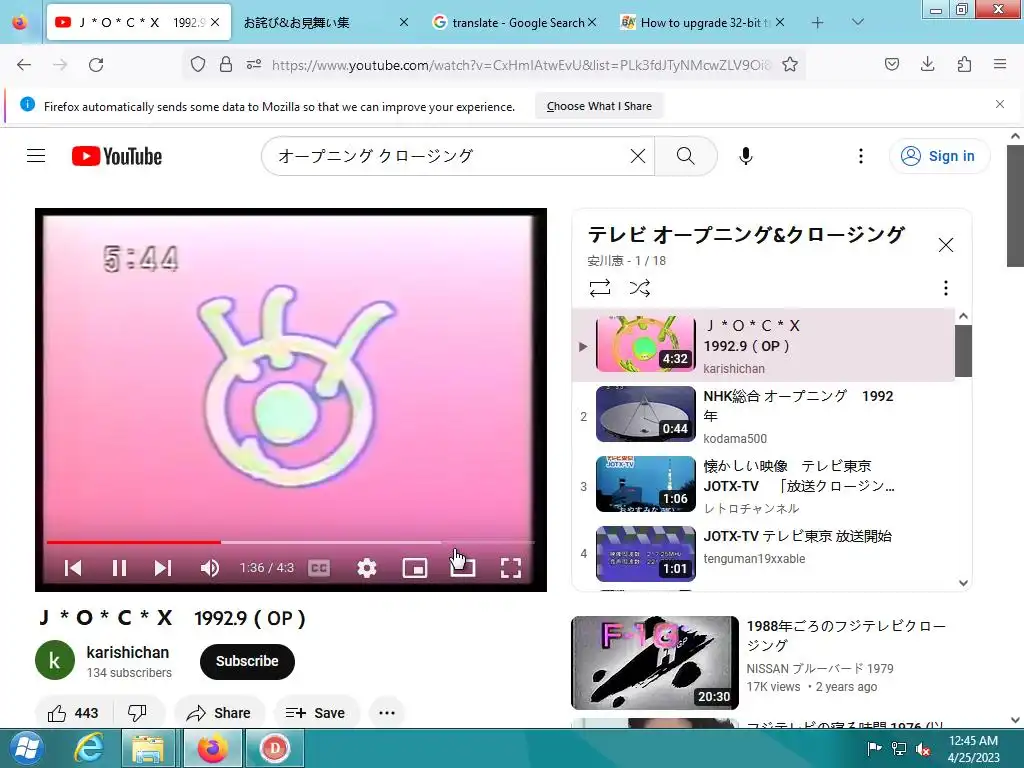Screen dimensions: 1024x768
Task: Open a new Firefox tab
Action: pyautogui.click(x=817, y=23)
